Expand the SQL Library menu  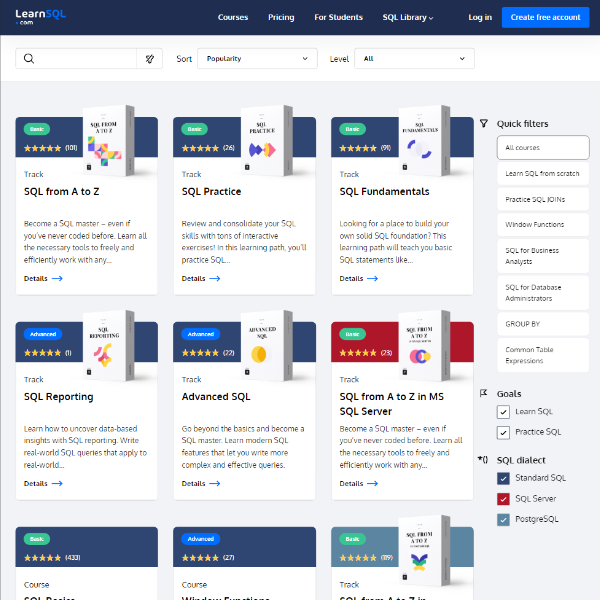[x=408, y=17]
